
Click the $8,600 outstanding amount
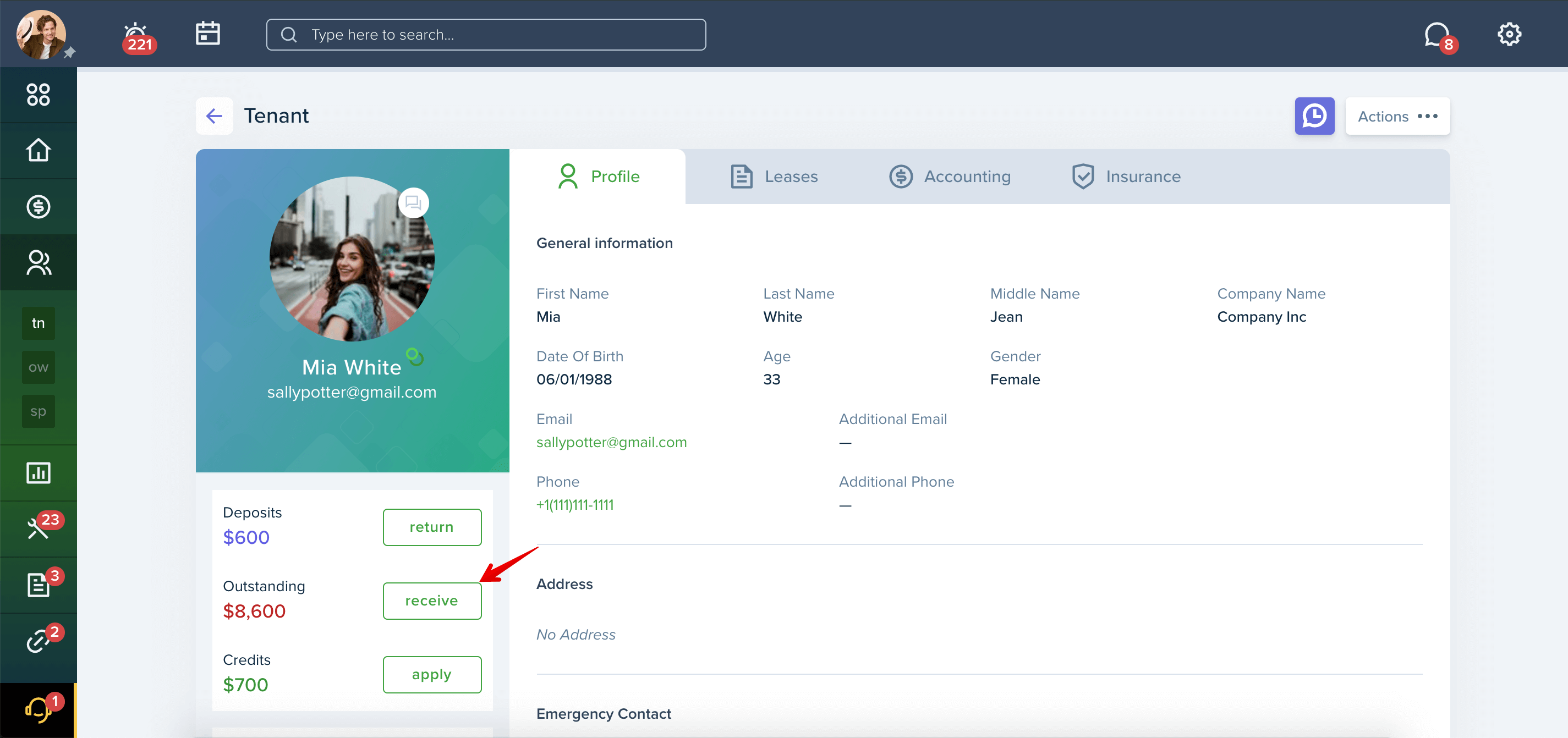click(x=254, y=611)
